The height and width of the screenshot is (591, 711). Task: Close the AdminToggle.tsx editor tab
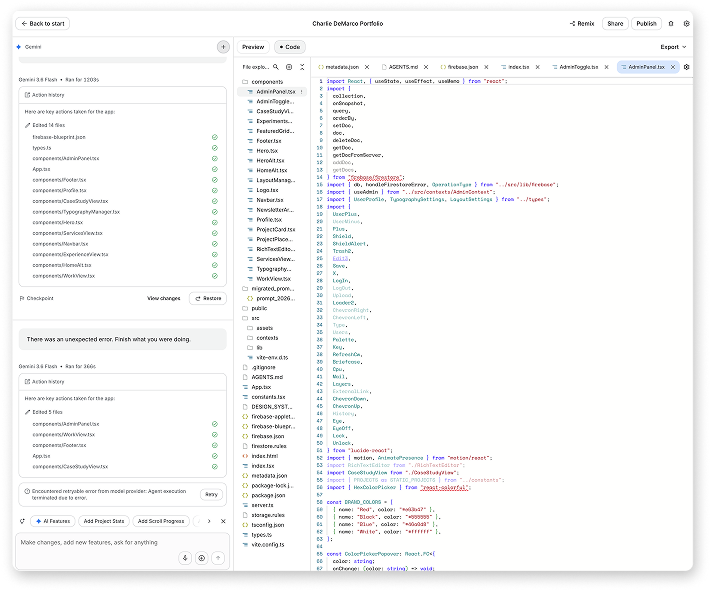coord(606,67)
